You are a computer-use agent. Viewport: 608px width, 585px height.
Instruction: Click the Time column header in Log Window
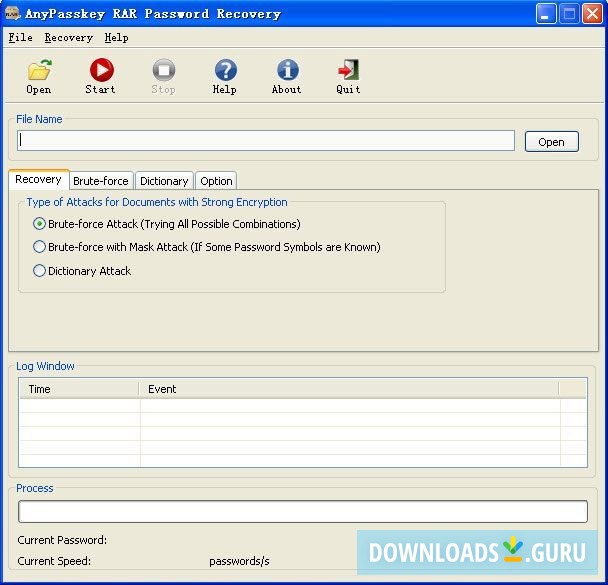pos(79,389)
